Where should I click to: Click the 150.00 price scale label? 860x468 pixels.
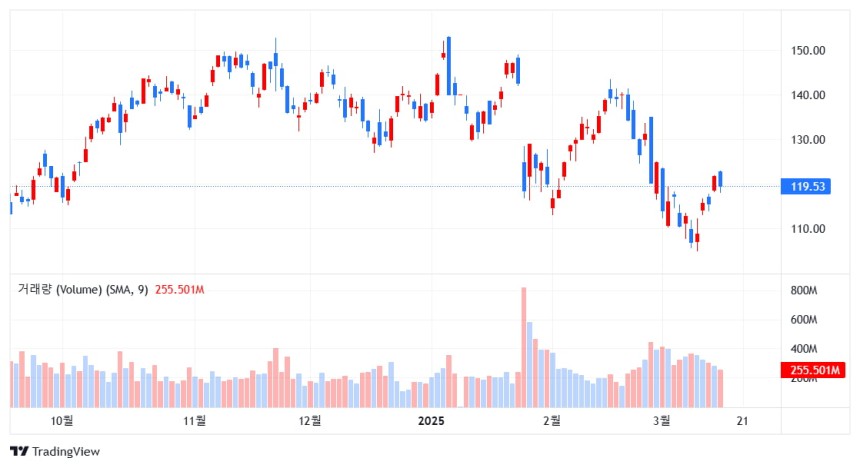click(x=807, y=50)
